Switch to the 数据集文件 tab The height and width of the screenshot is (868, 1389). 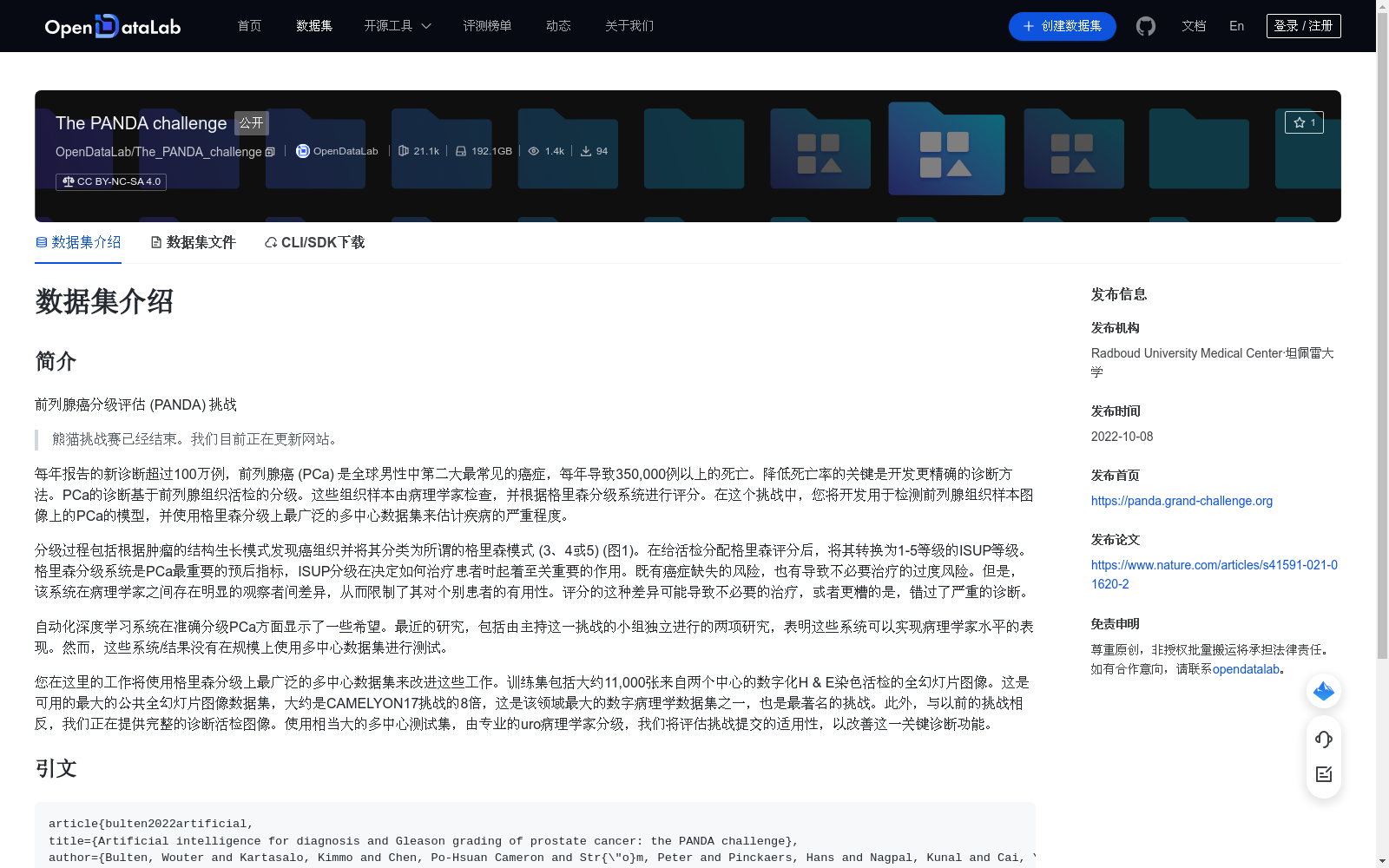(193, 242)
